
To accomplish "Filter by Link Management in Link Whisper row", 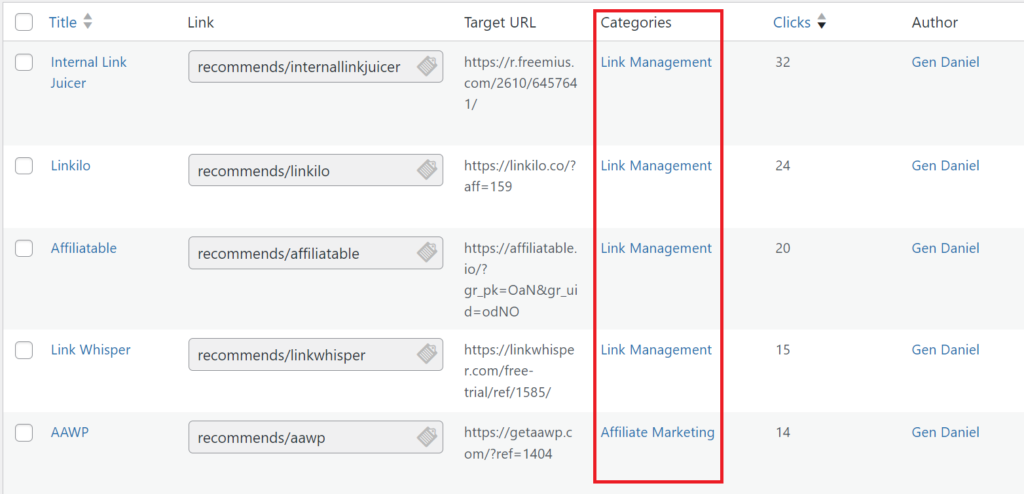I will click(656, 350).
